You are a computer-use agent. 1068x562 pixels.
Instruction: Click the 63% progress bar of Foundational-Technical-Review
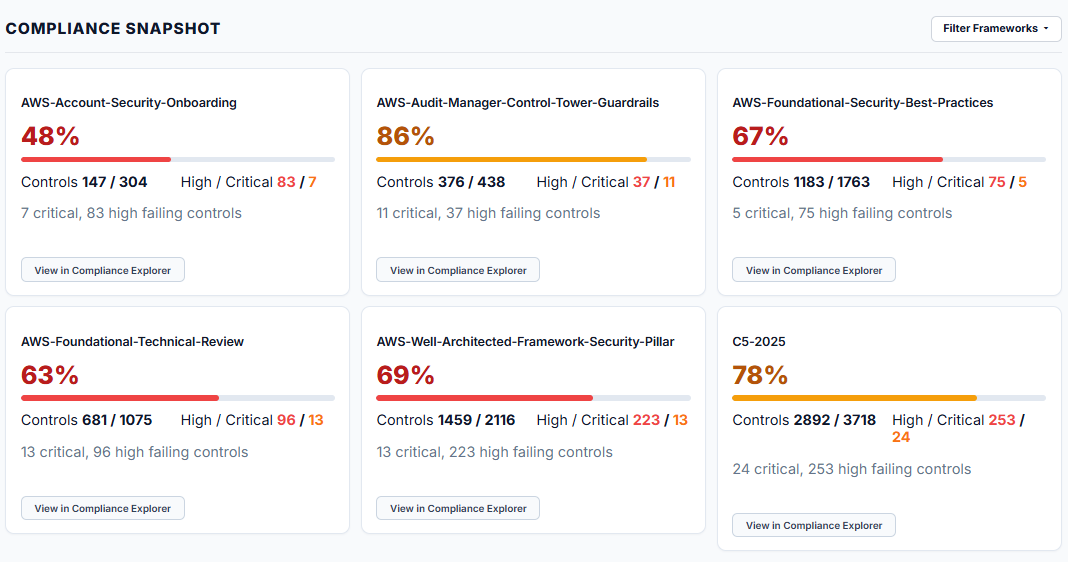[178, 398]
